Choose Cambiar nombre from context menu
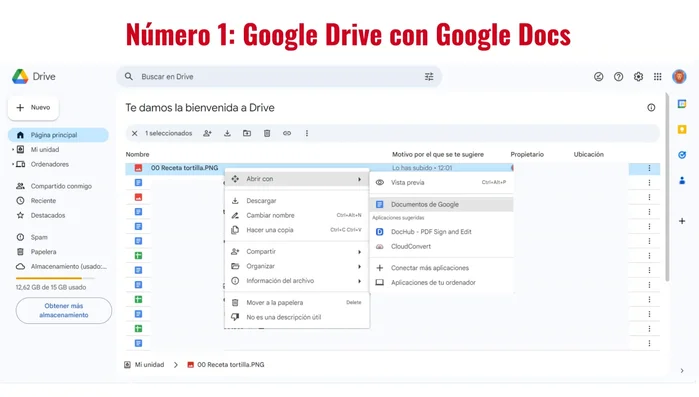The height and width of the screenshot is (397, 699). [x=297, y=216]
